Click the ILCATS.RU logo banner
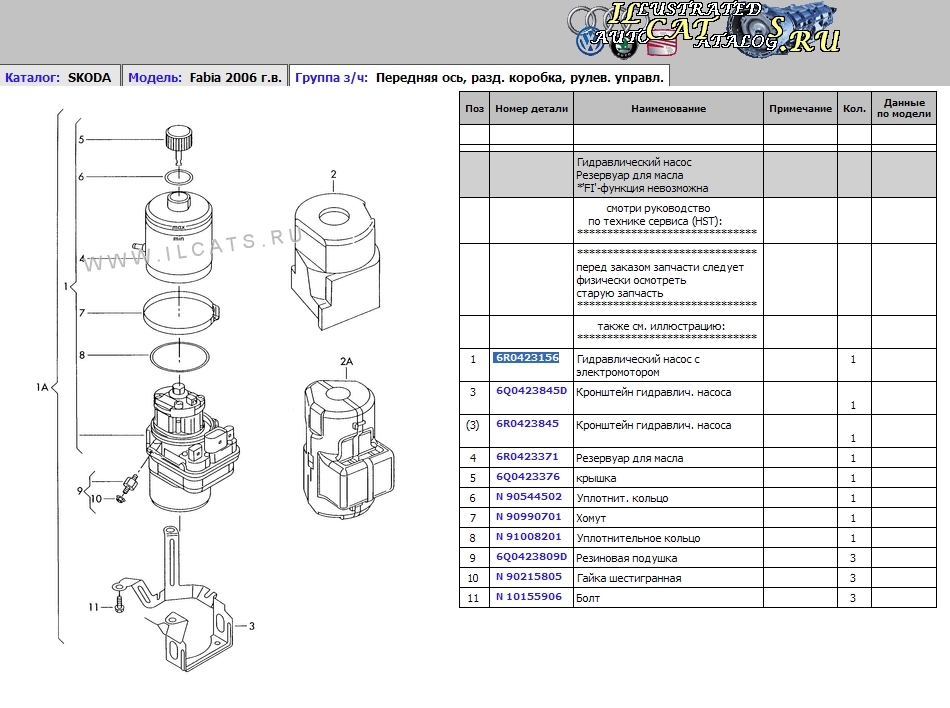Image resolution: width=950 pixels, height=708 pixels. click(705, 30)
